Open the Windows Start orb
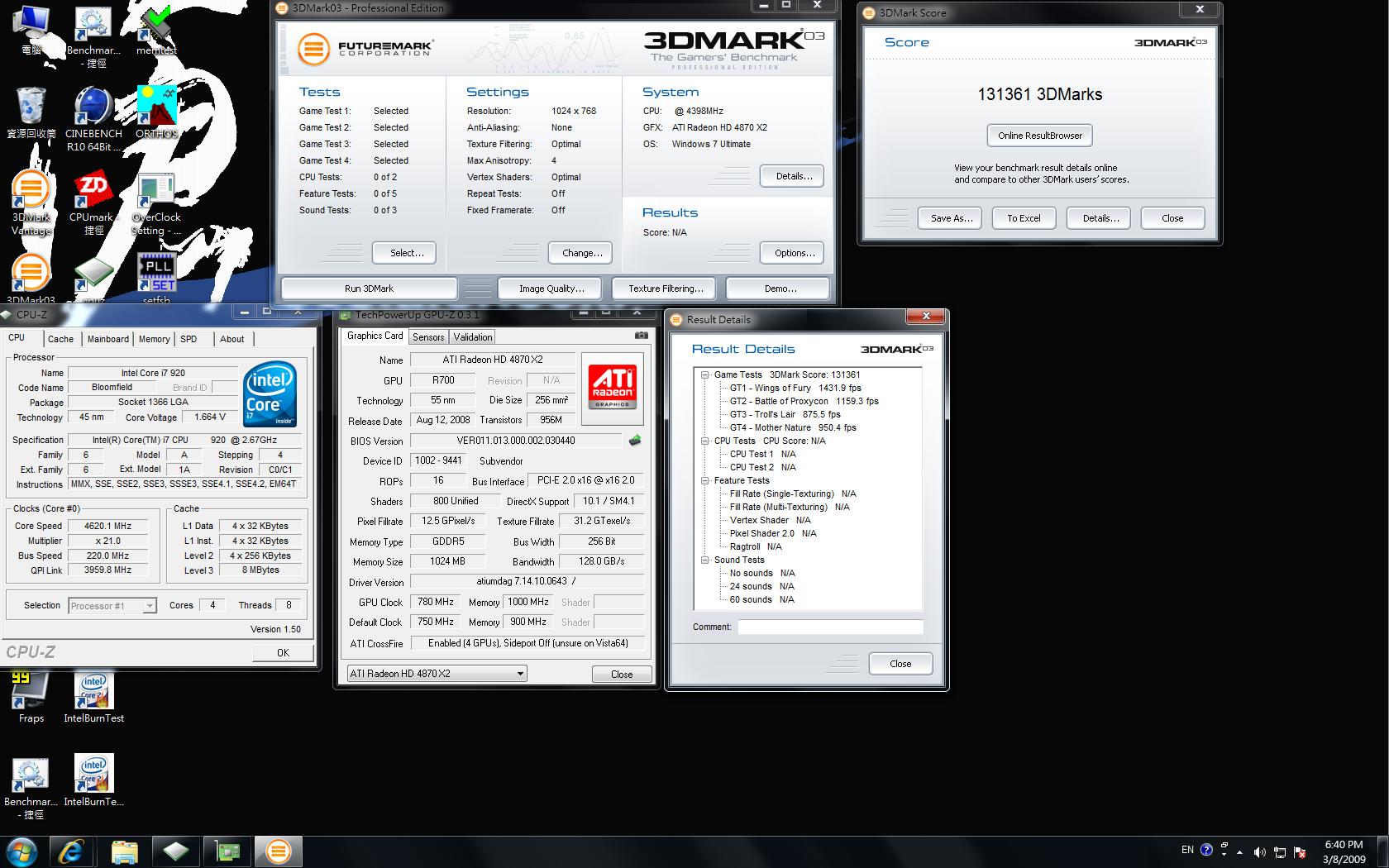 tap(21, 851)
